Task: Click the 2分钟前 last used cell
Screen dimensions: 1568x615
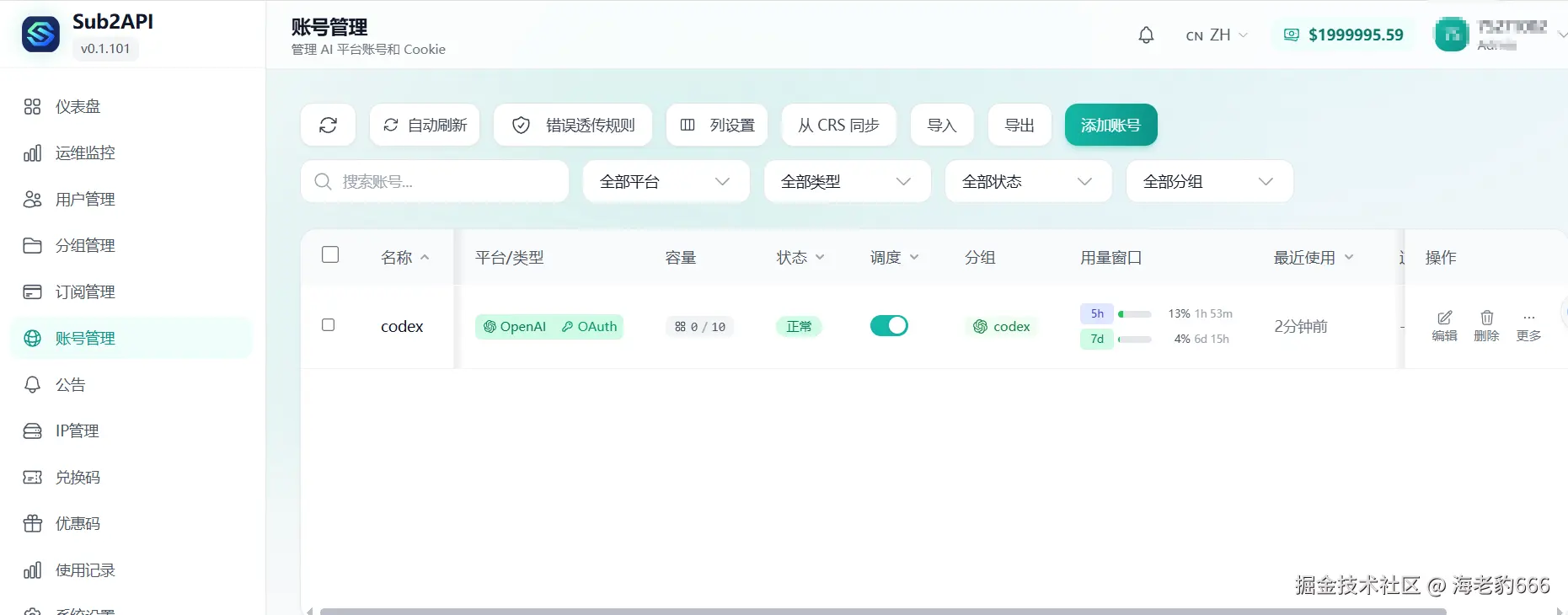Action: [x=1301, y=327]
